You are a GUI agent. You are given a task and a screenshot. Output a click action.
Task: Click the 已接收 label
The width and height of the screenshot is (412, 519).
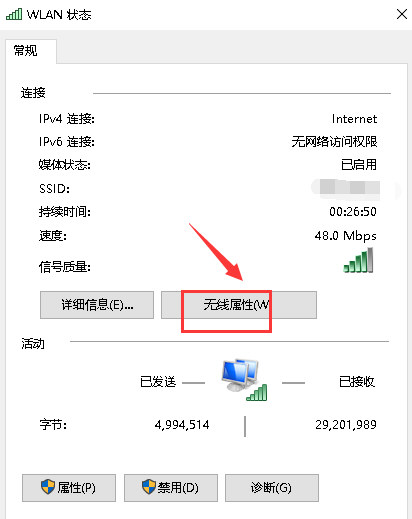357,382
